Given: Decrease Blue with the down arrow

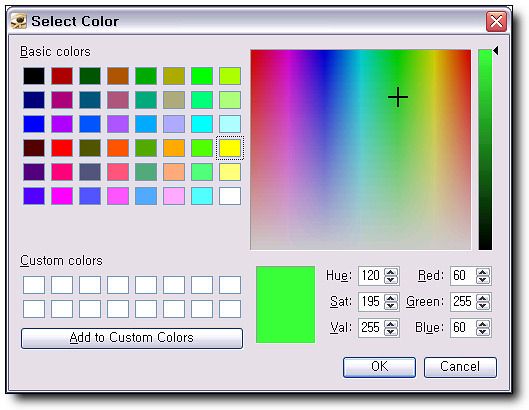Looking at the screenshot, I should (x=483, y=332).
